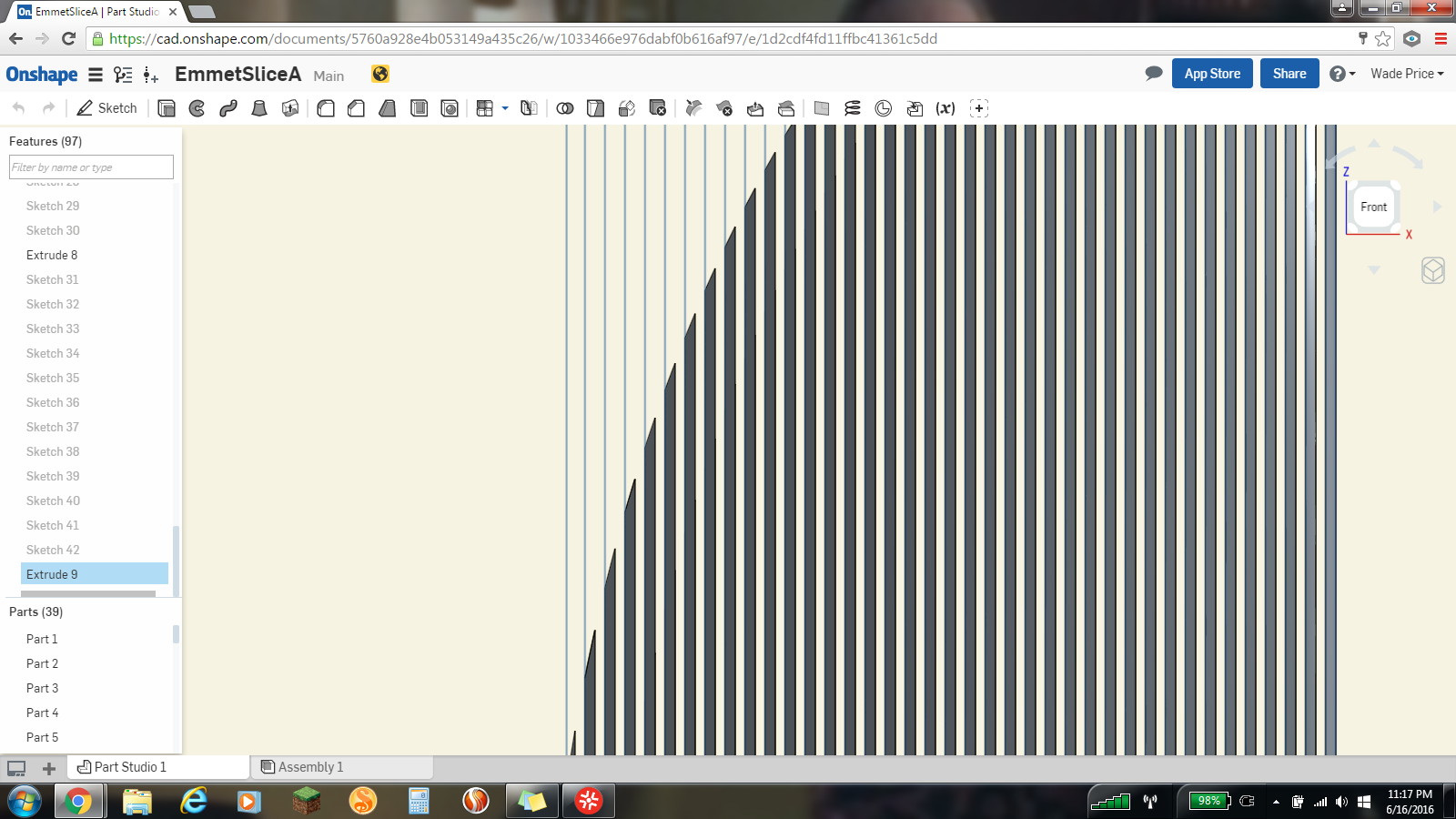
Task: Select the Loft tool icon
Action: (x=259, y=108)
